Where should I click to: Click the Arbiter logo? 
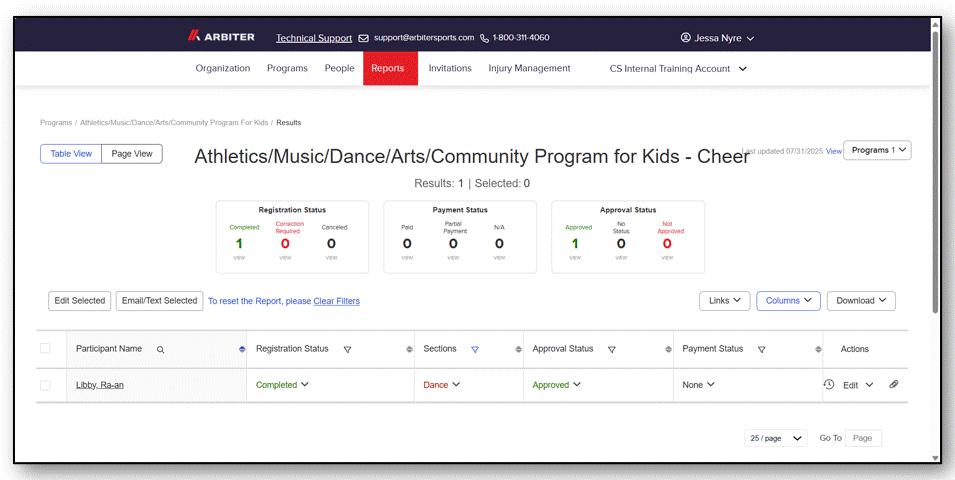[x=221, y=37]
